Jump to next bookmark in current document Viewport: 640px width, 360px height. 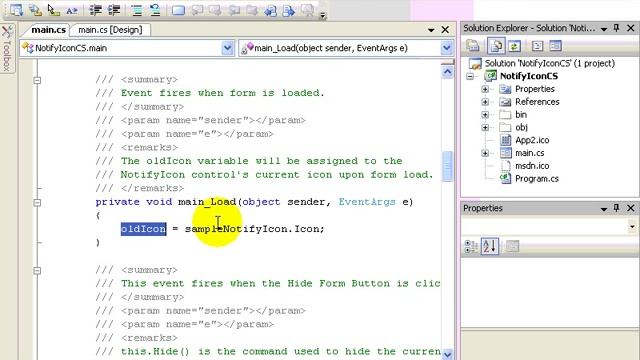point(289,10)
